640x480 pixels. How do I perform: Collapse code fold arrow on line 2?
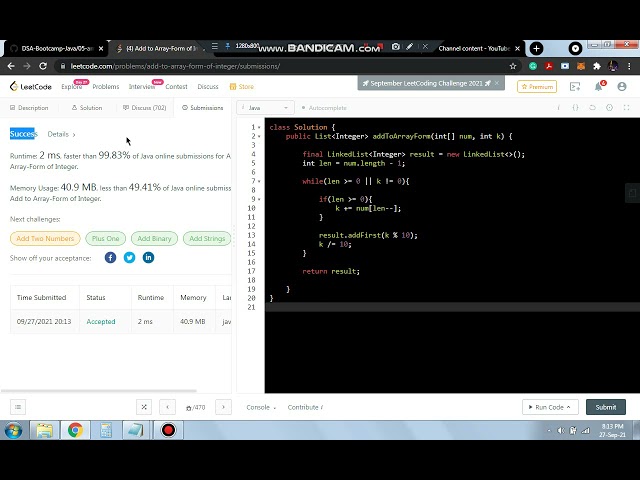[x=259, y=136]
